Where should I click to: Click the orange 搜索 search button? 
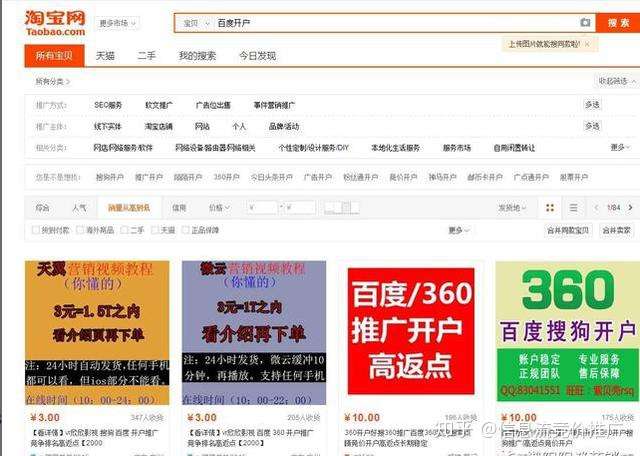(618, 23)
